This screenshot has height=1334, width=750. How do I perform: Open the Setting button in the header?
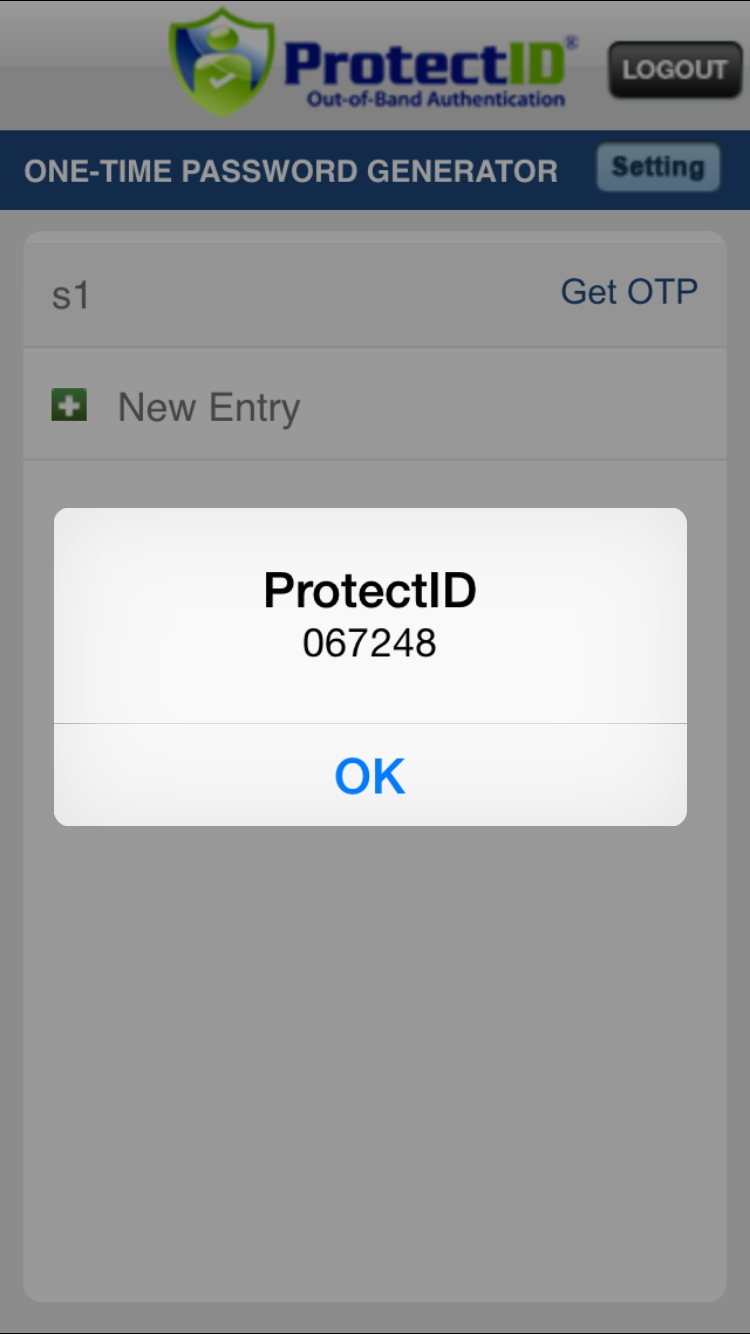point(658,167)
